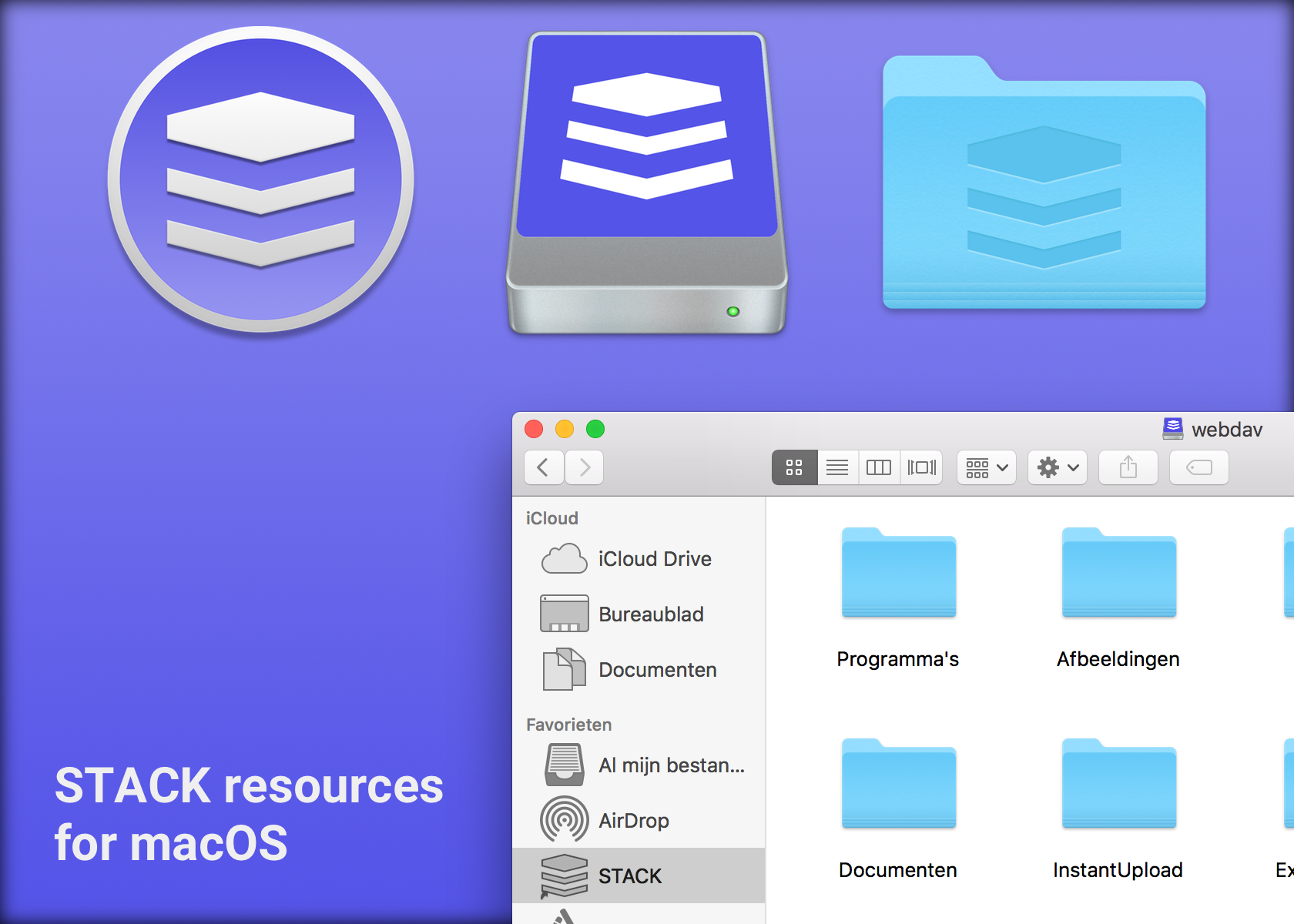Select AirDrop in Favorieten
The image size is (1294, 924).
(634, 819)
